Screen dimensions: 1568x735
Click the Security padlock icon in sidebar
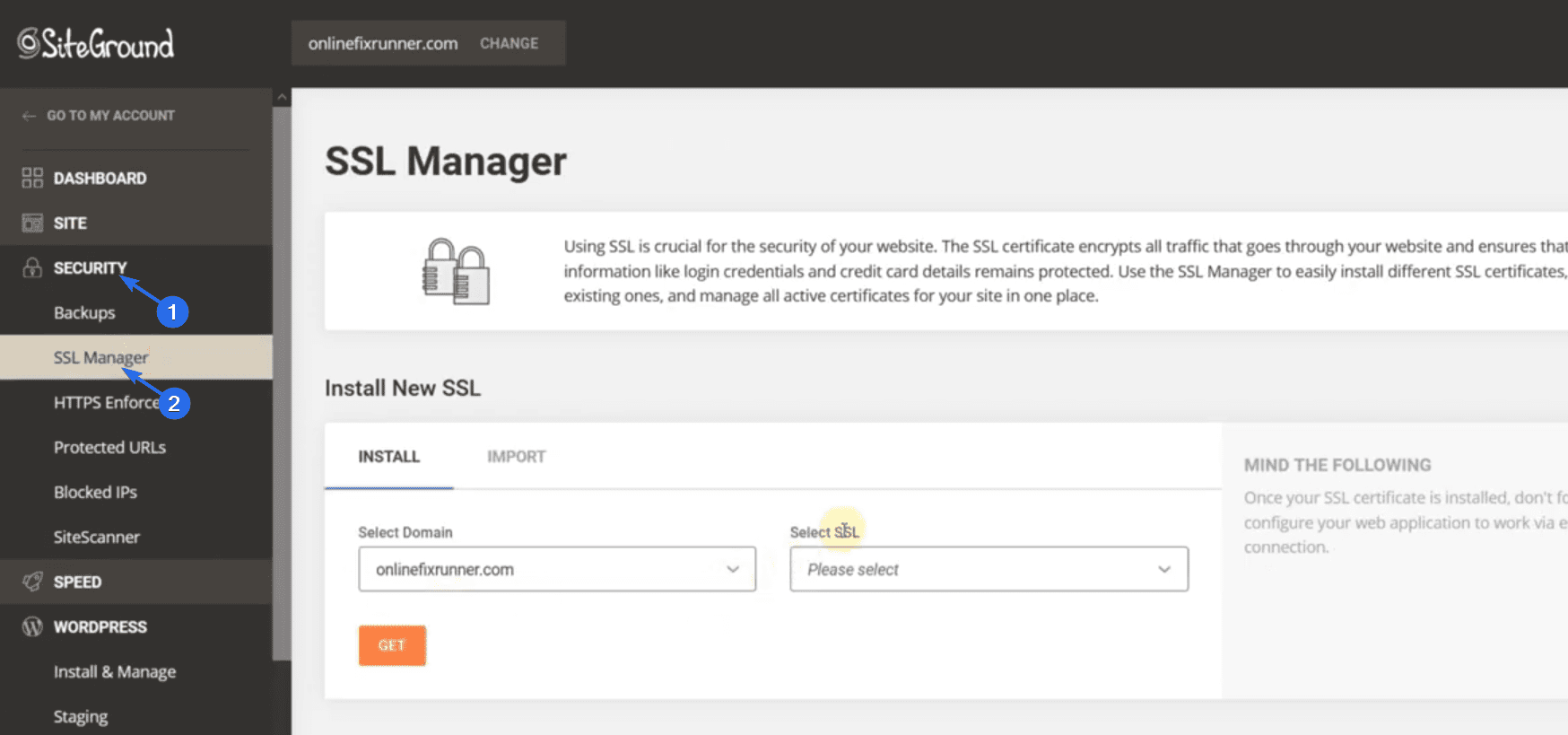(32, 267)
